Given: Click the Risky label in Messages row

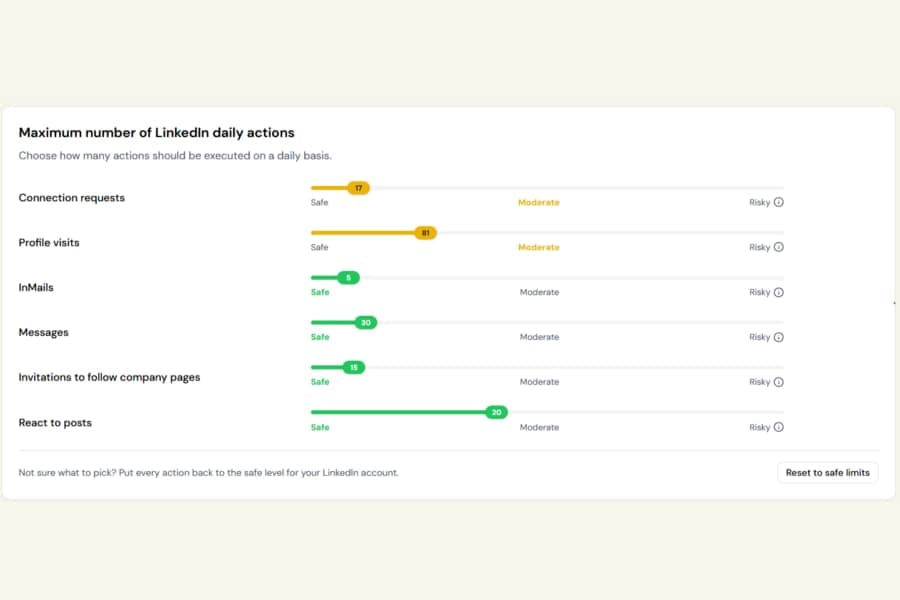Looking at the screenshot, I should pyautogui.click(x=759, y=337).
